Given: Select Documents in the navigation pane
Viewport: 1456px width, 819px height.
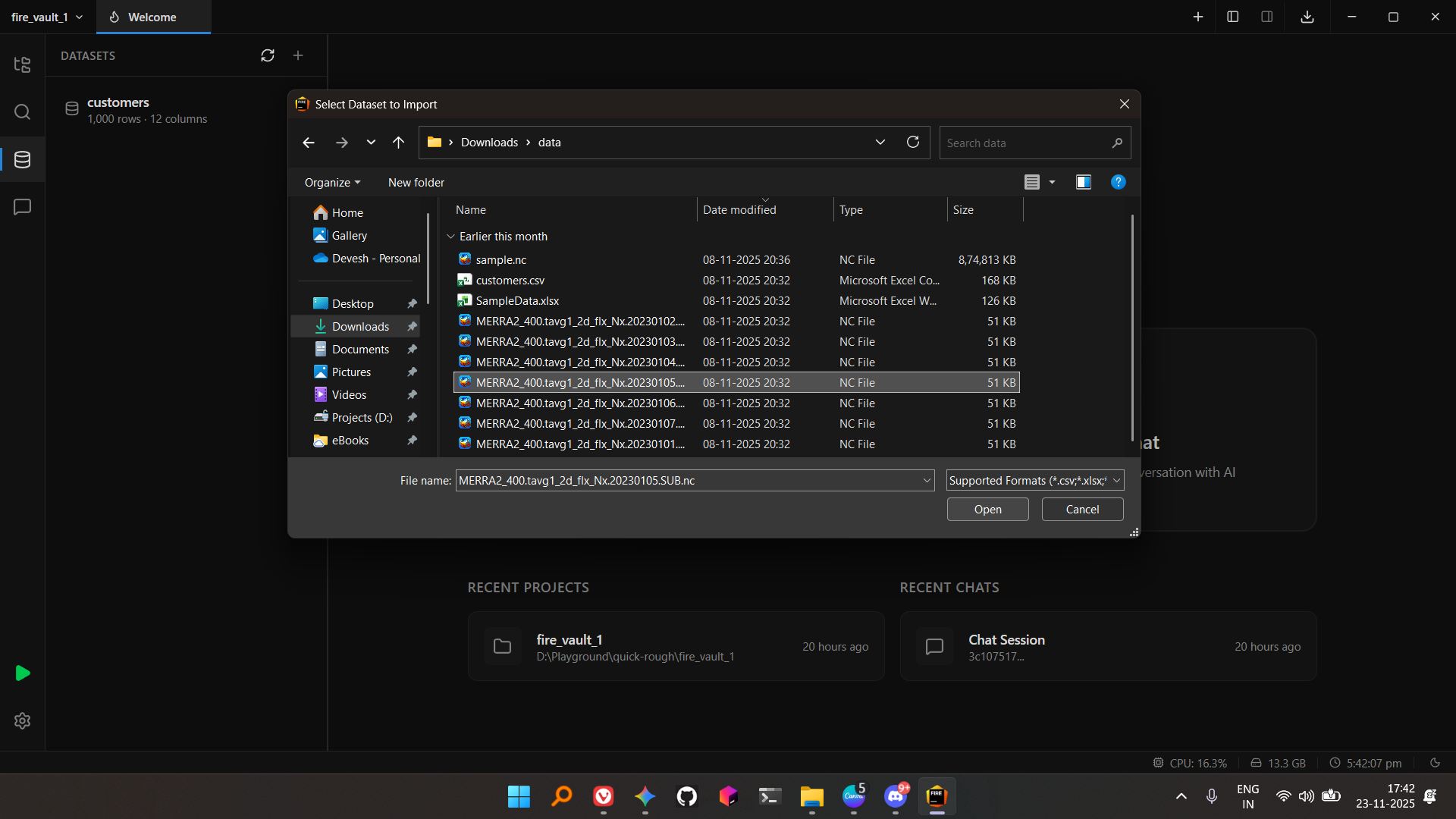Looking at the screenshot, I should 360,349.
